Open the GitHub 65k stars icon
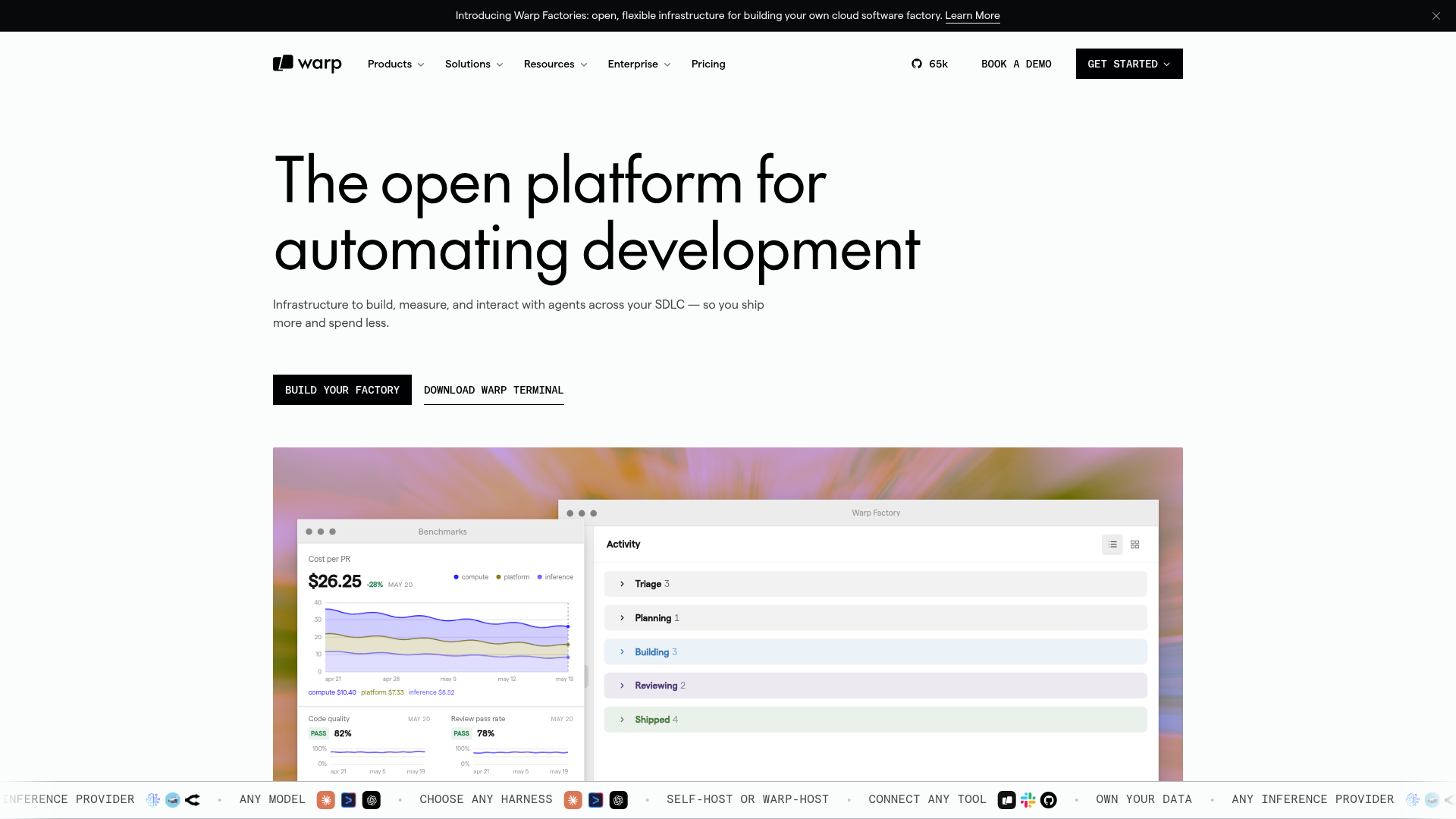 coord(917,64)
